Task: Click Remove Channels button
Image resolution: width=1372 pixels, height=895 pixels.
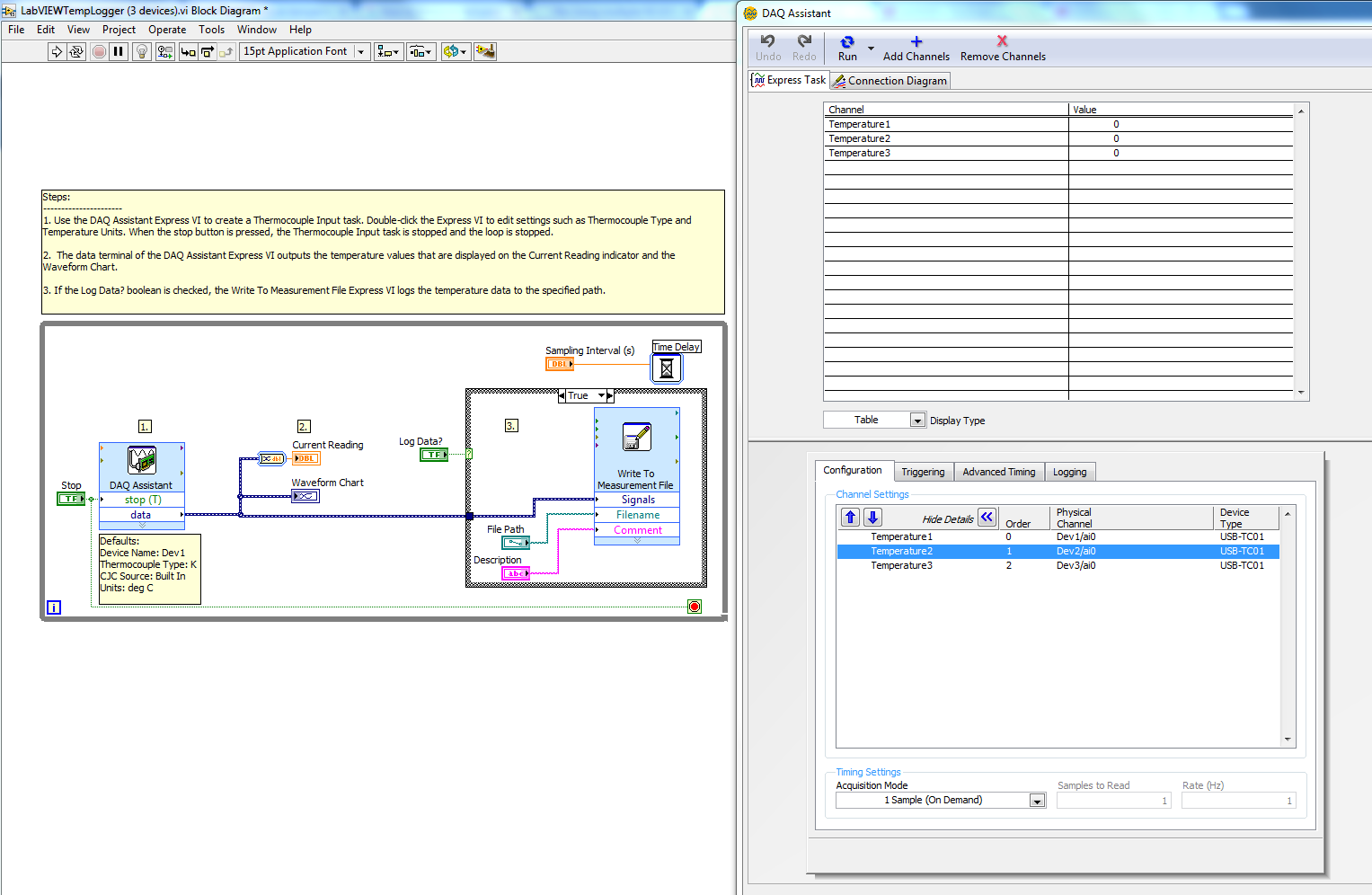Action: click(1003, 48)
